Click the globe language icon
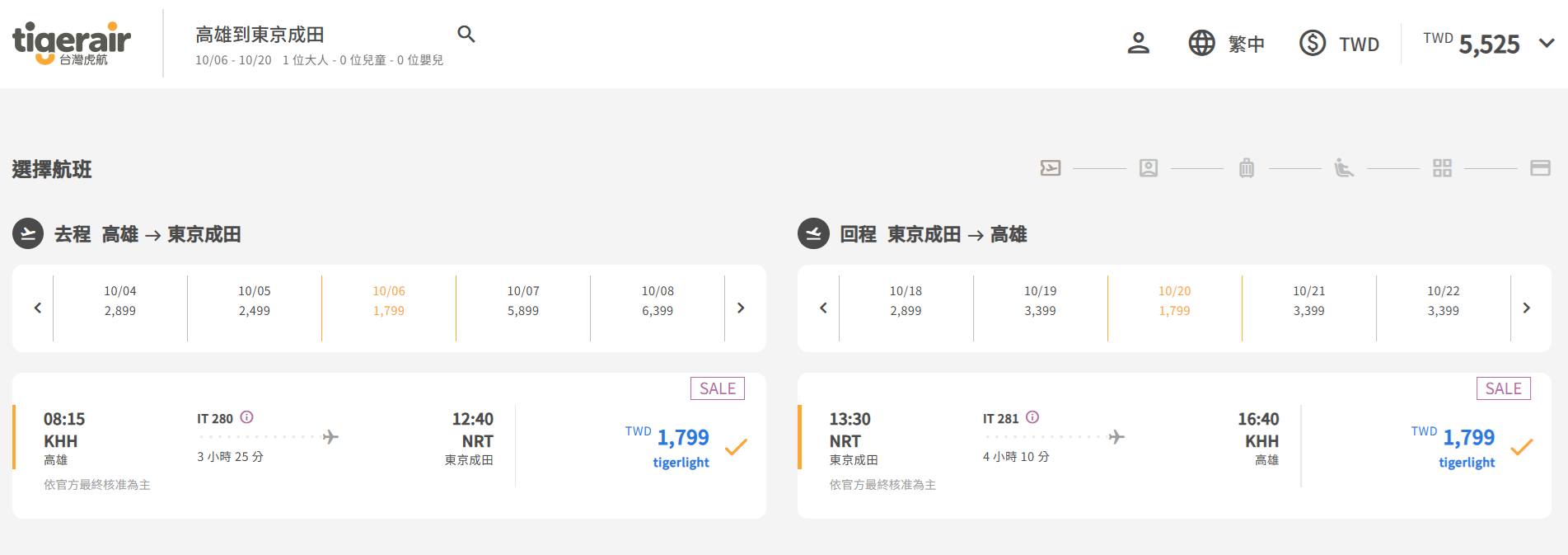The height and width of the screenshot is (555, 1568). pos(1201,43)
